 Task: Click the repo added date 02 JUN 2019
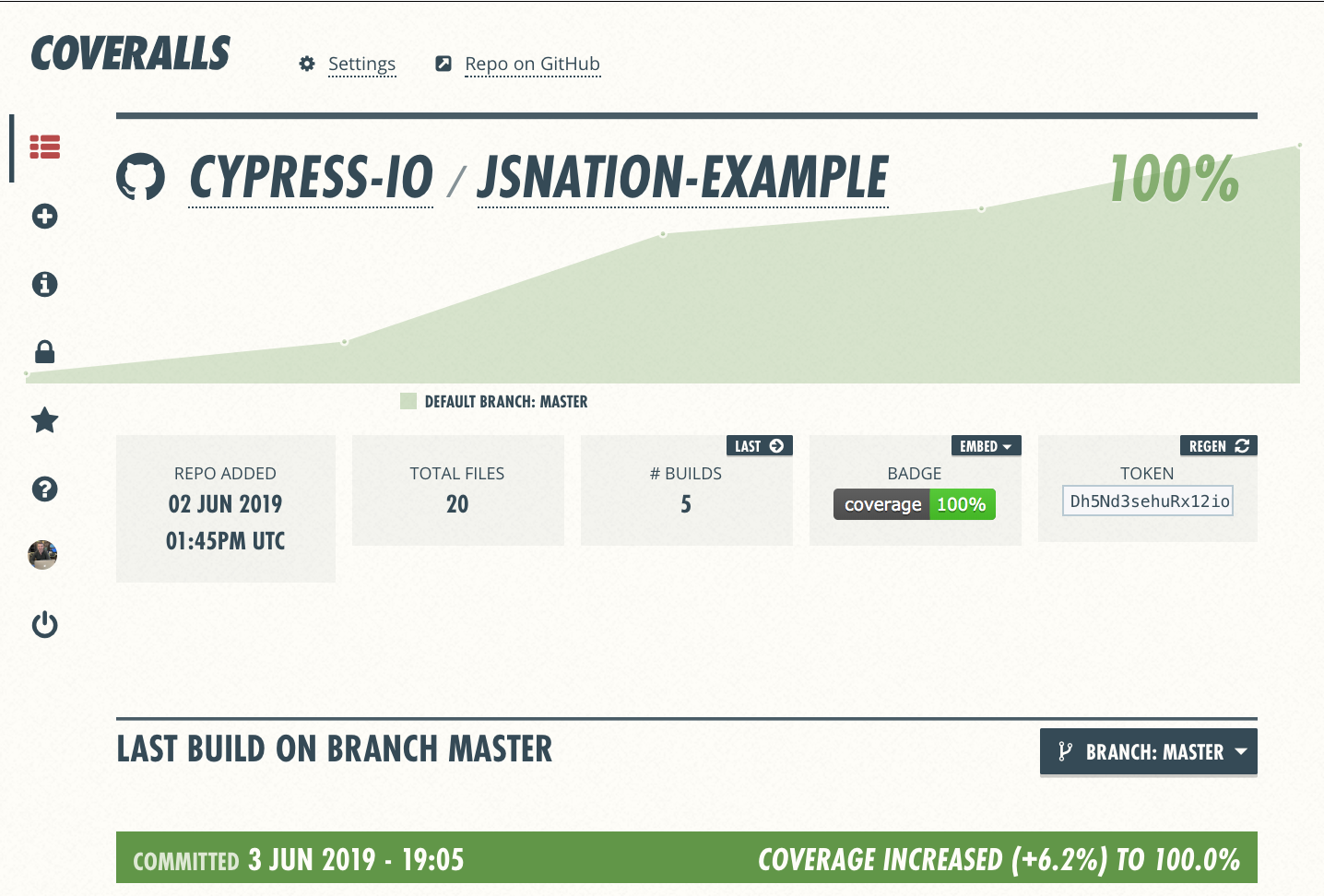(225, 504)
